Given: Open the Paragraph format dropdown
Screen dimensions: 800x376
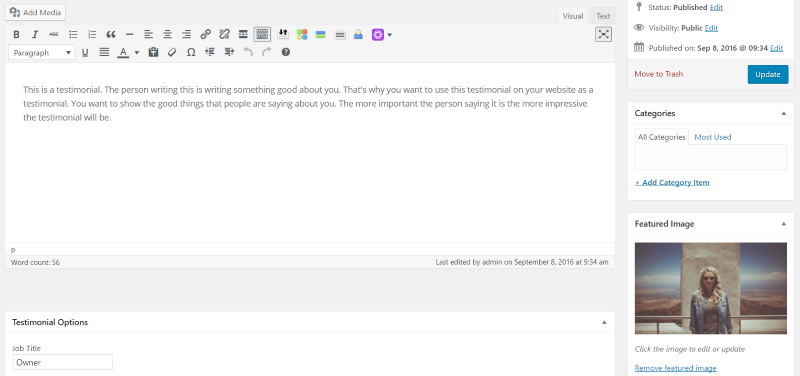Looking at the screenshot, I should point(41,53).
